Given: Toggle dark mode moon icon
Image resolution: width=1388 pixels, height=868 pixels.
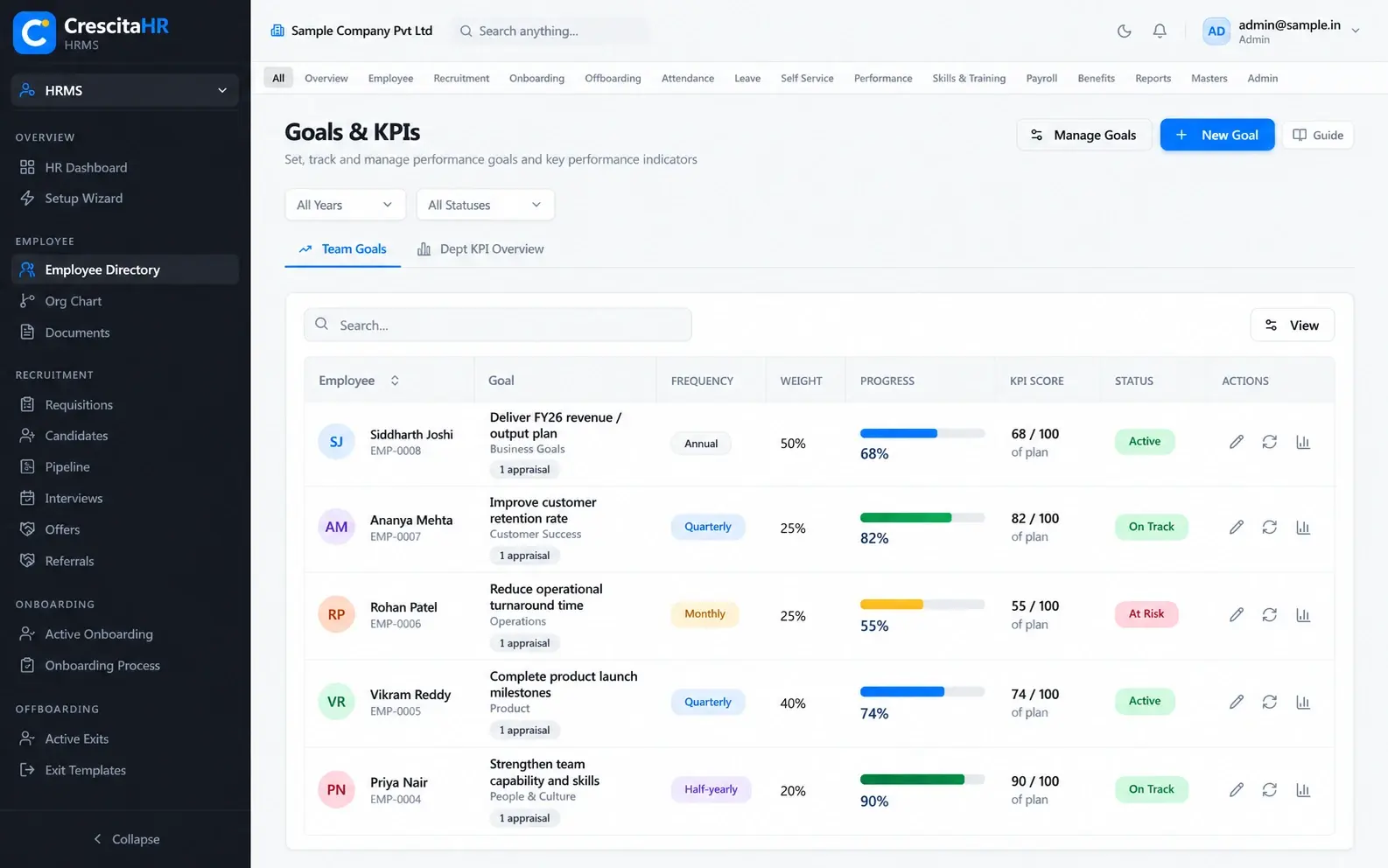Looking at the screenshot, I should pos(1125,31).
